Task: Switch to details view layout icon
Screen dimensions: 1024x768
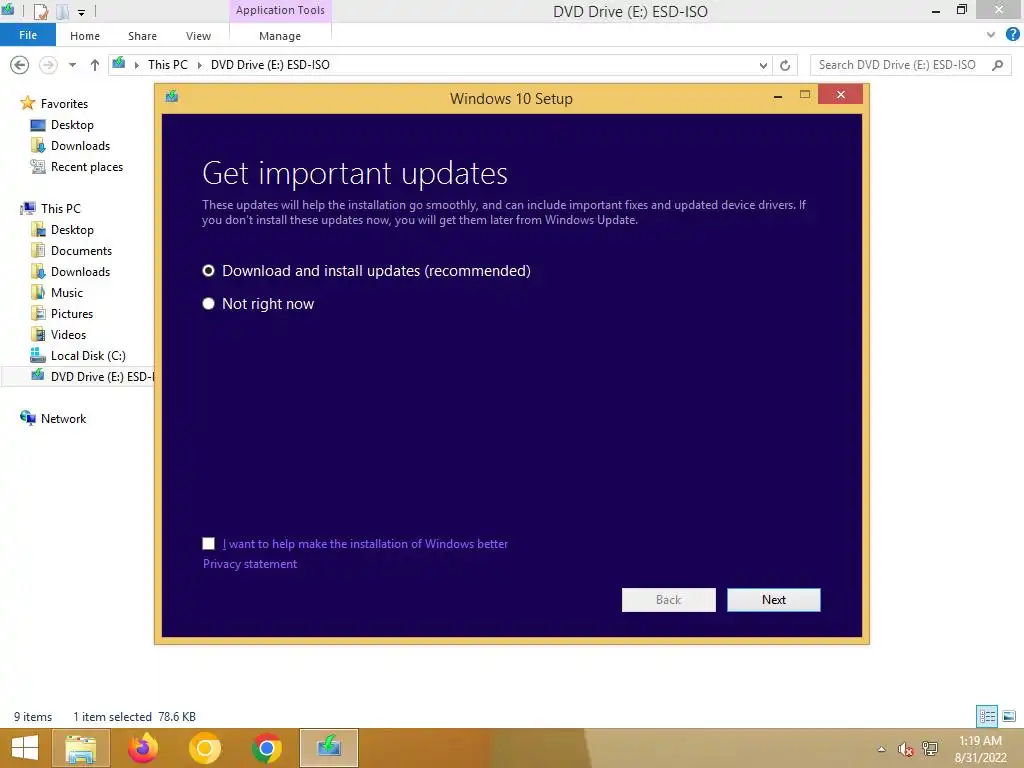Action: (x=987, y=716)
